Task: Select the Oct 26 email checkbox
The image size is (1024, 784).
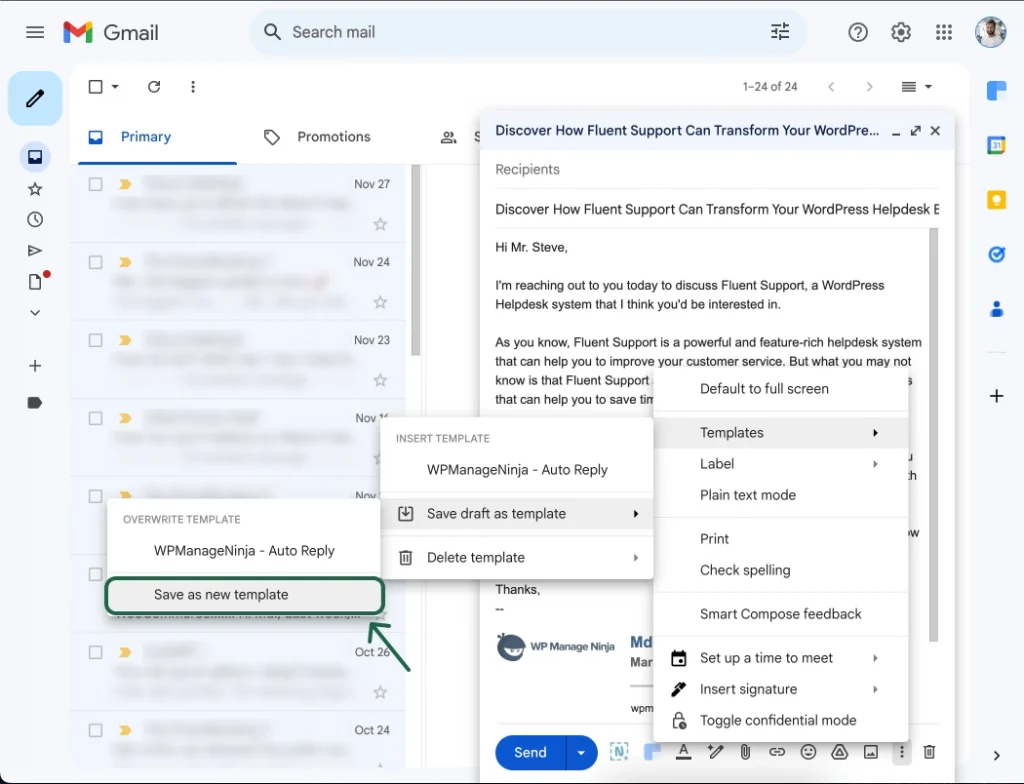Action: click(95, 652)
